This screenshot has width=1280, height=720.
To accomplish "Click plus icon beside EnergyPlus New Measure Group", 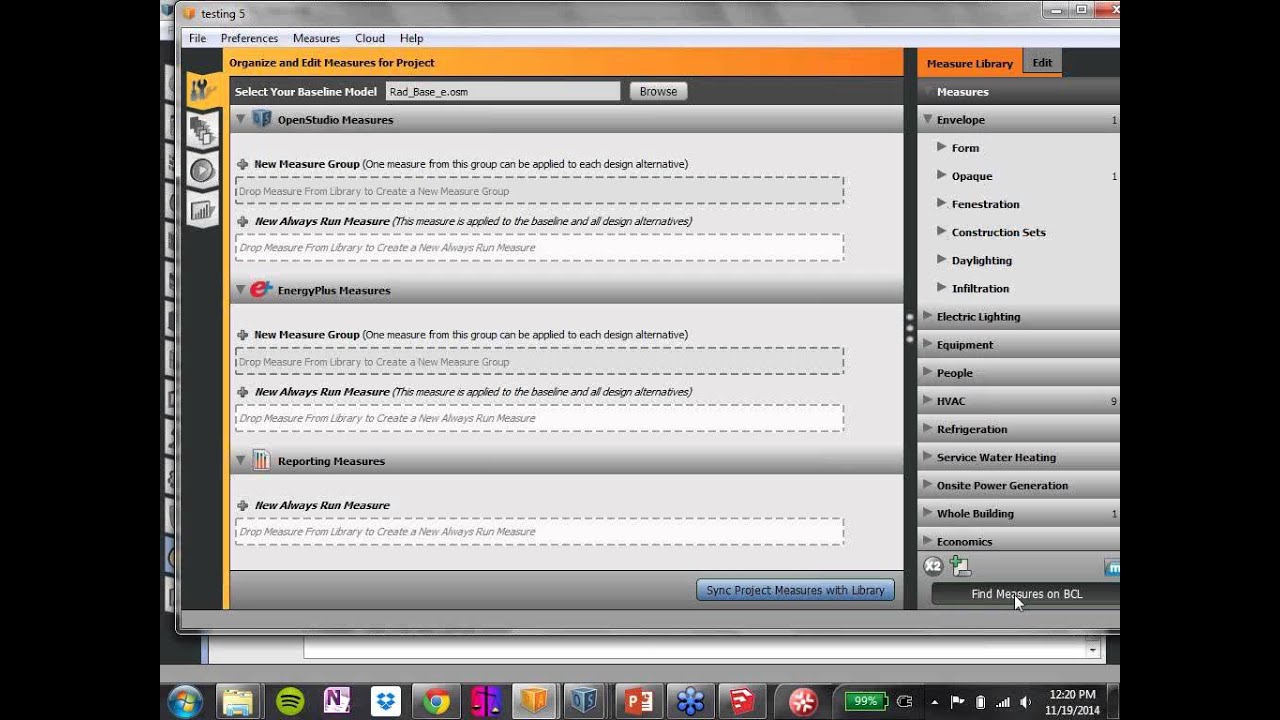I will tap(242, 335).
